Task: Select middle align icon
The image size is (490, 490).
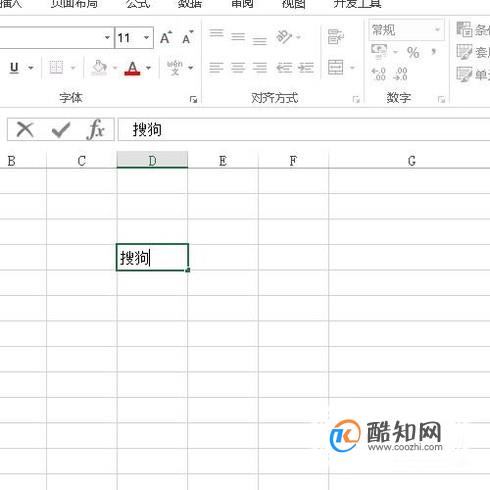Action: [238, 36]
